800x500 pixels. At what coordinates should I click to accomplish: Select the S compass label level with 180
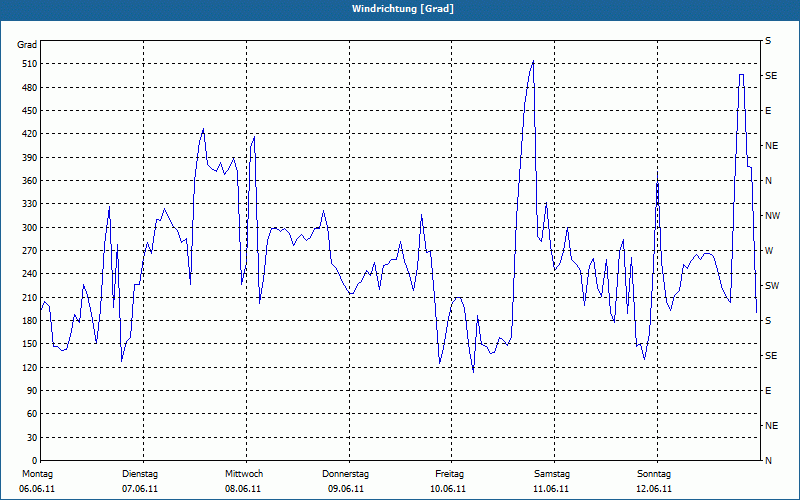click(x=768, y=321)
